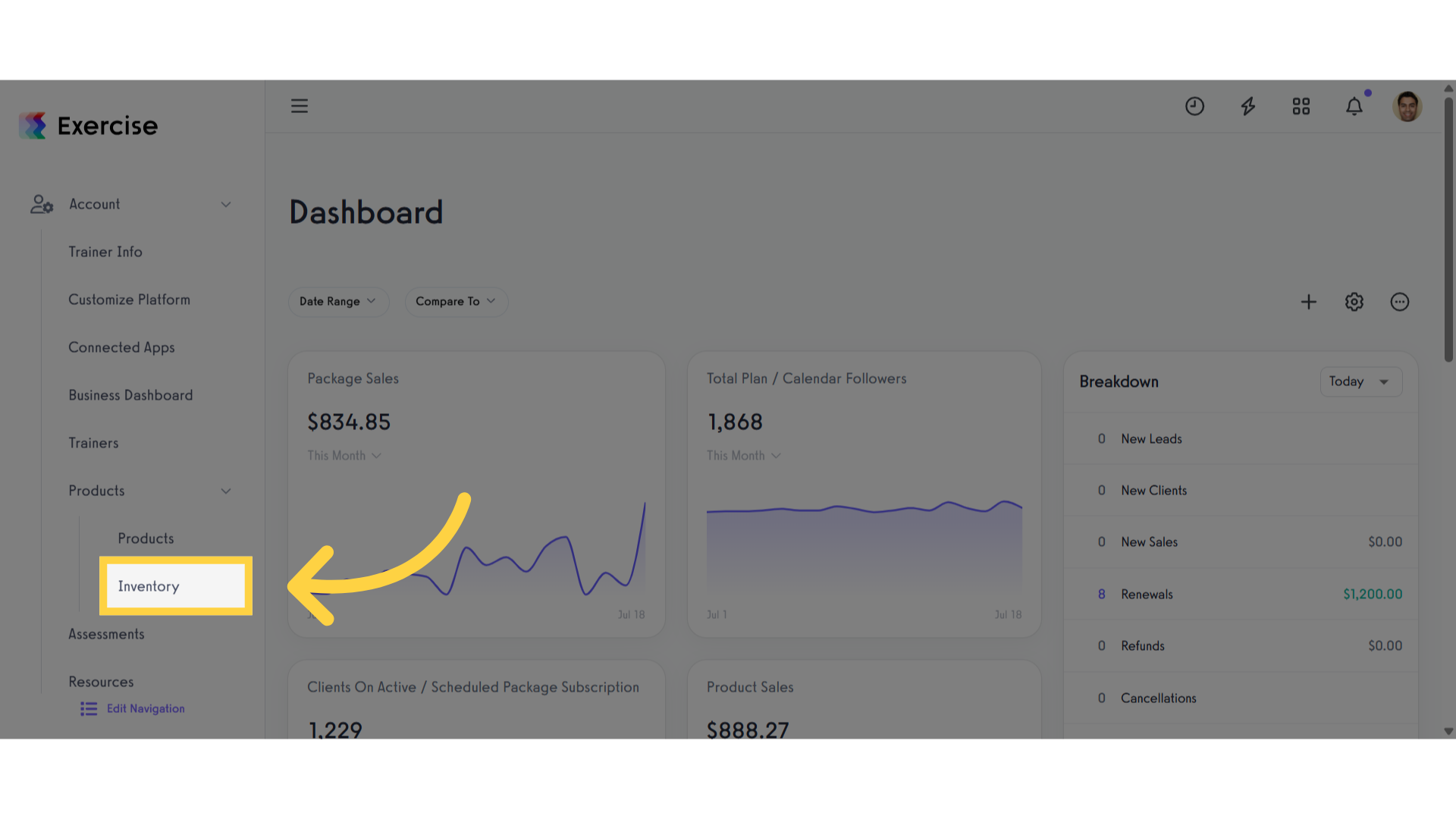Click the lightning bolt quick actions icon
The height and width of the screenshot is (819, 1456).
pos(1248,106)
